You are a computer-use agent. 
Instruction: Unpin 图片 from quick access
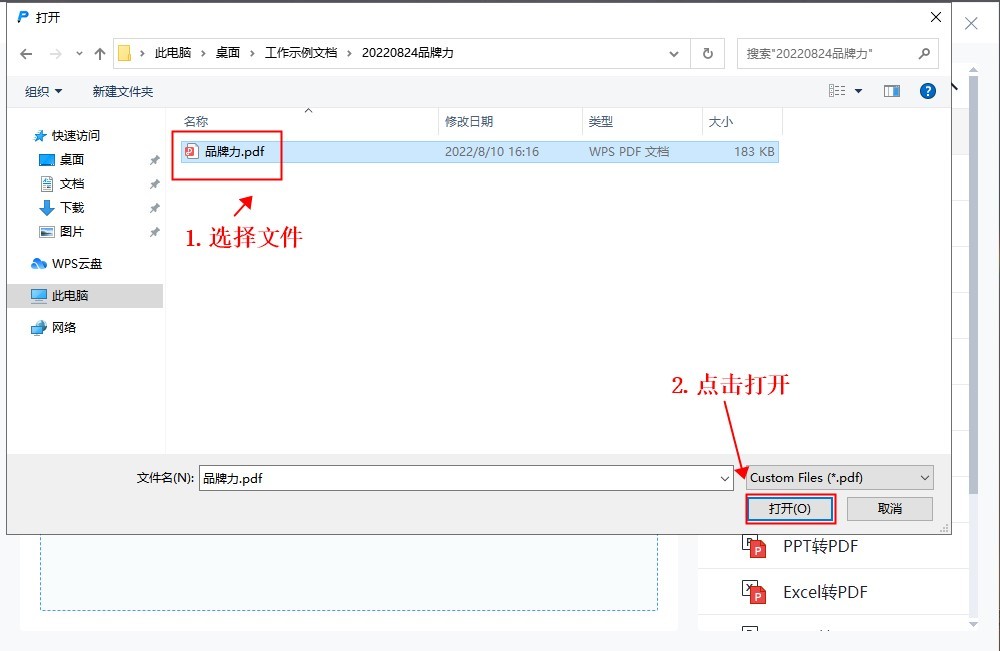pyautogui.click(x=155, y=231)
